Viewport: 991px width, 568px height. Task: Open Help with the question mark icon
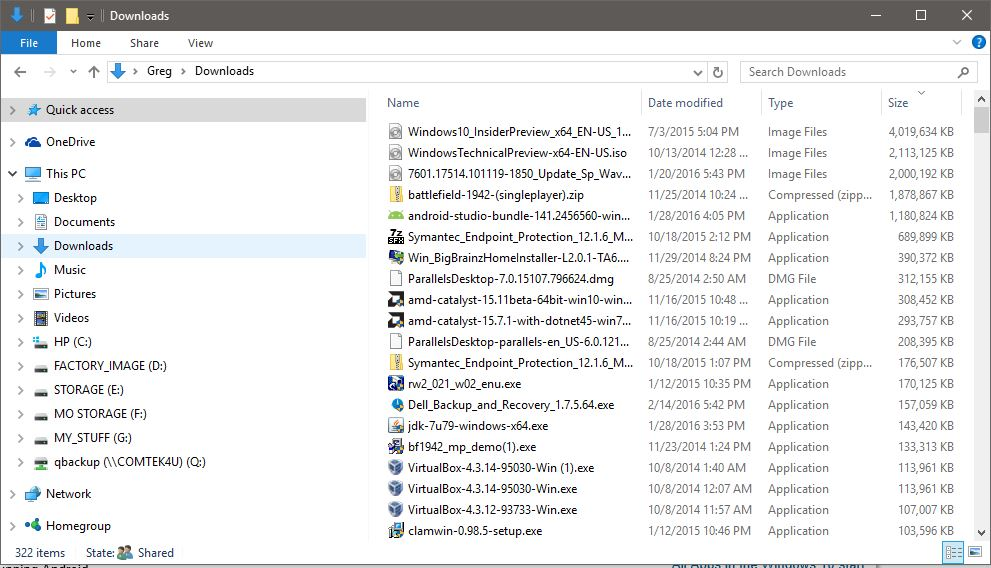pos(978,42)
